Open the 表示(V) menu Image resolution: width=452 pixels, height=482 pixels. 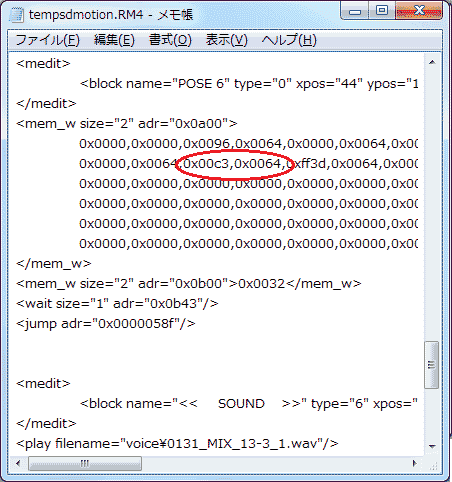(226, 40)
